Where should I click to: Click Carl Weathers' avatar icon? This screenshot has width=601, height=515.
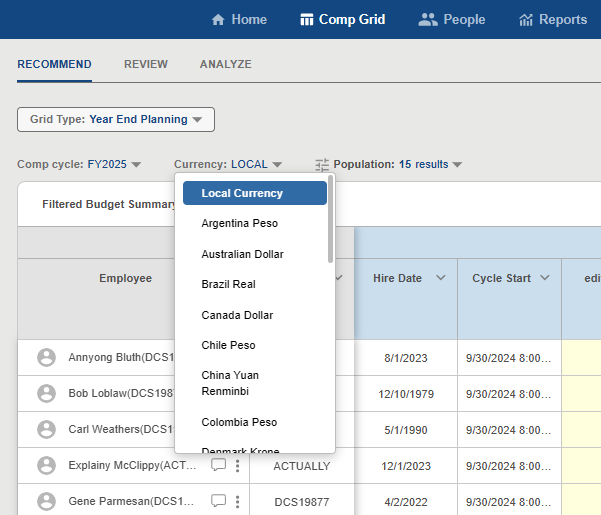coord(46,429)
